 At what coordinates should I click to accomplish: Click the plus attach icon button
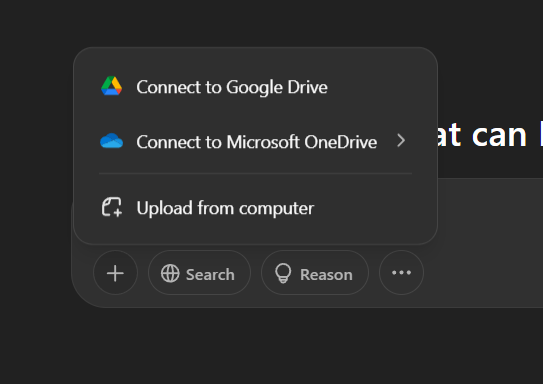[115, 273]
